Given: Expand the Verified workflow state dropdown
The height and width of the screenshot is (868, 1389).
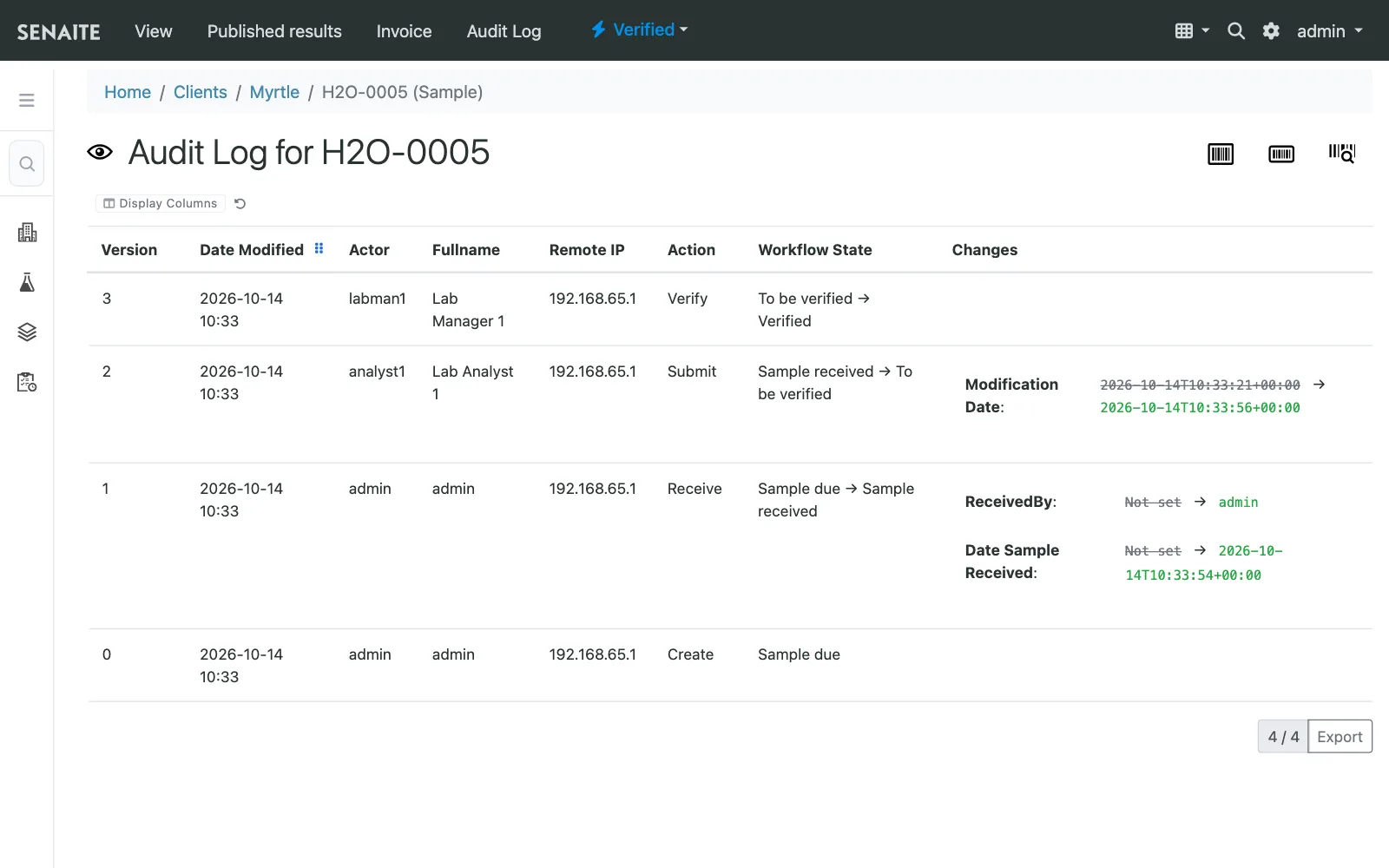Looking at the screenshot, I should tap(640, 30).
